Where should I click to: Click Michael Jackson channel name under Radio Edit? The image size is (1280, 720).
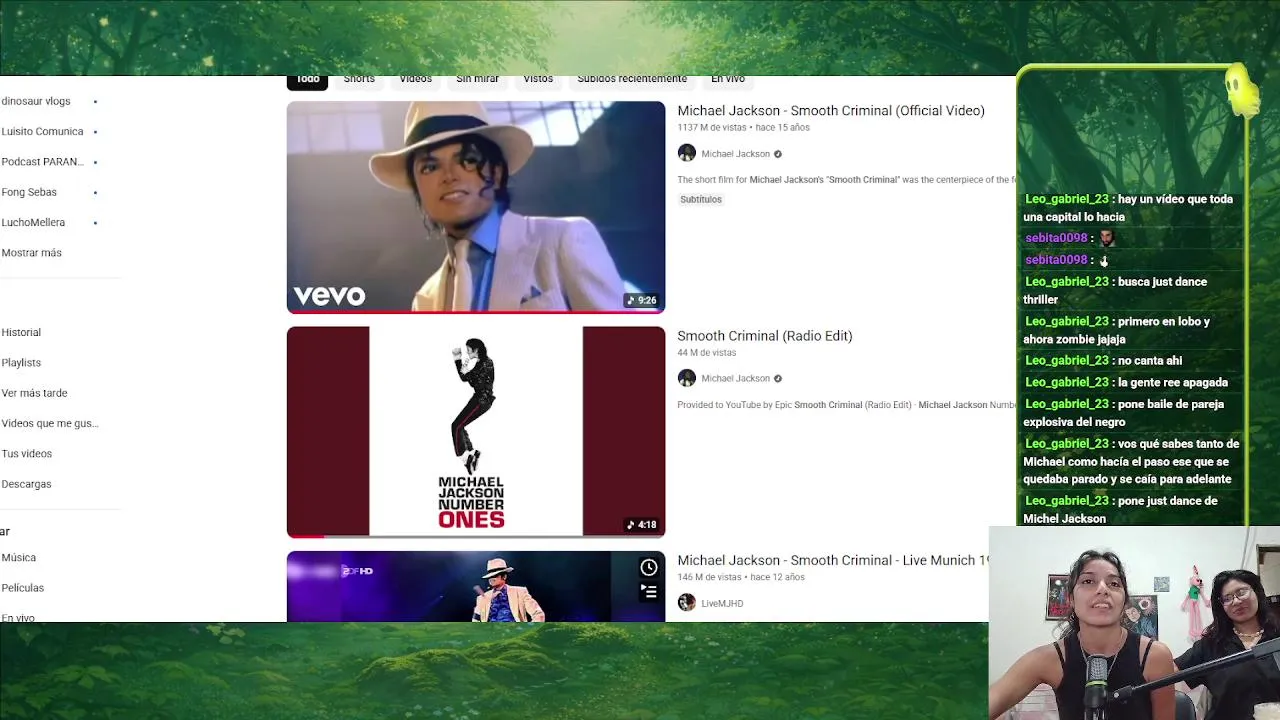[x=735, y=379]
